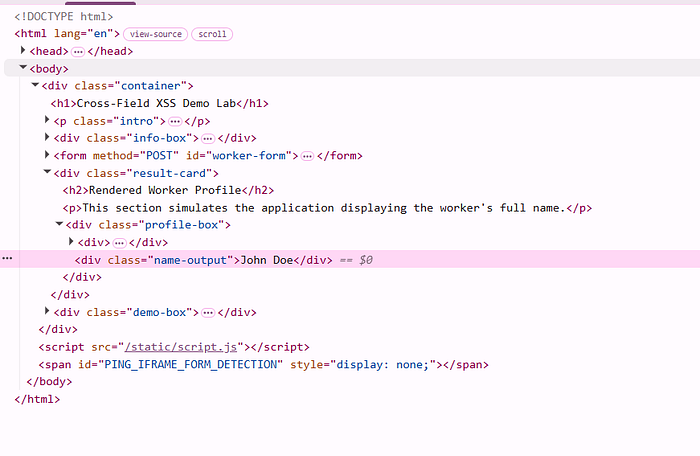Viewport: 700px width, 456px height.
Task: Click ellipsis badge in info-box div
Action: pyautogui.click(x=208, y=138)
